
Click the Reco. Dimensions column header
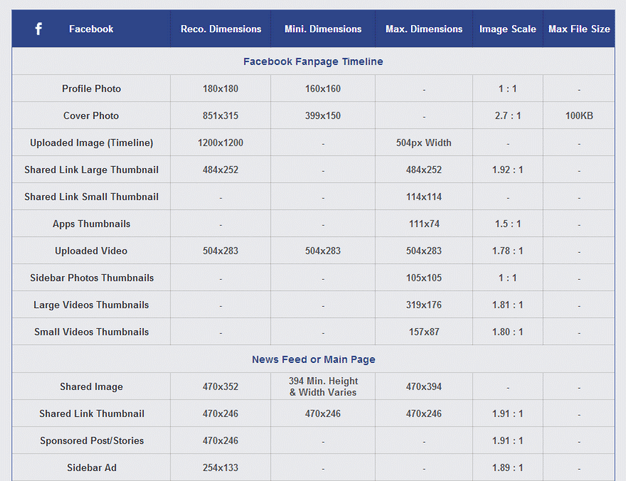221,29
